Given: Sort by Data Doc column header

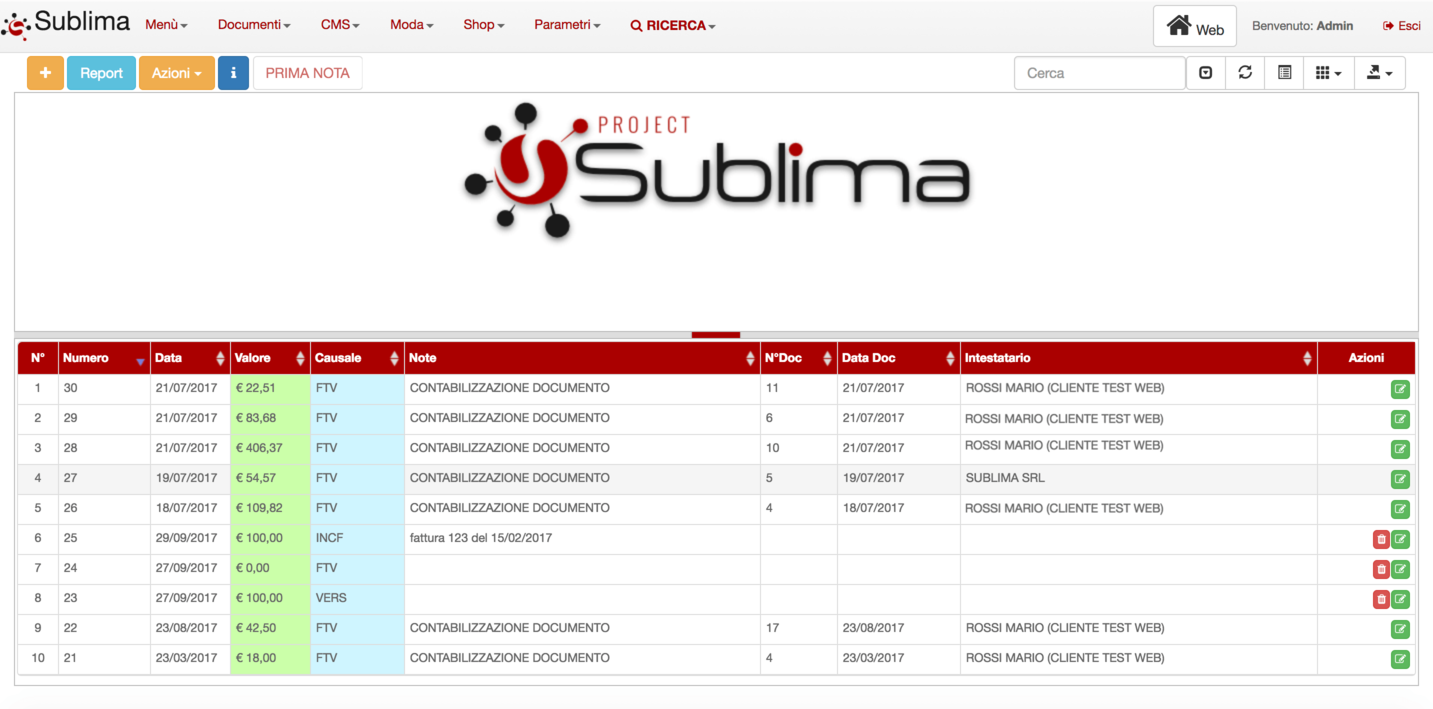Looking at the screenshot, I should click(x=899, y=358).
